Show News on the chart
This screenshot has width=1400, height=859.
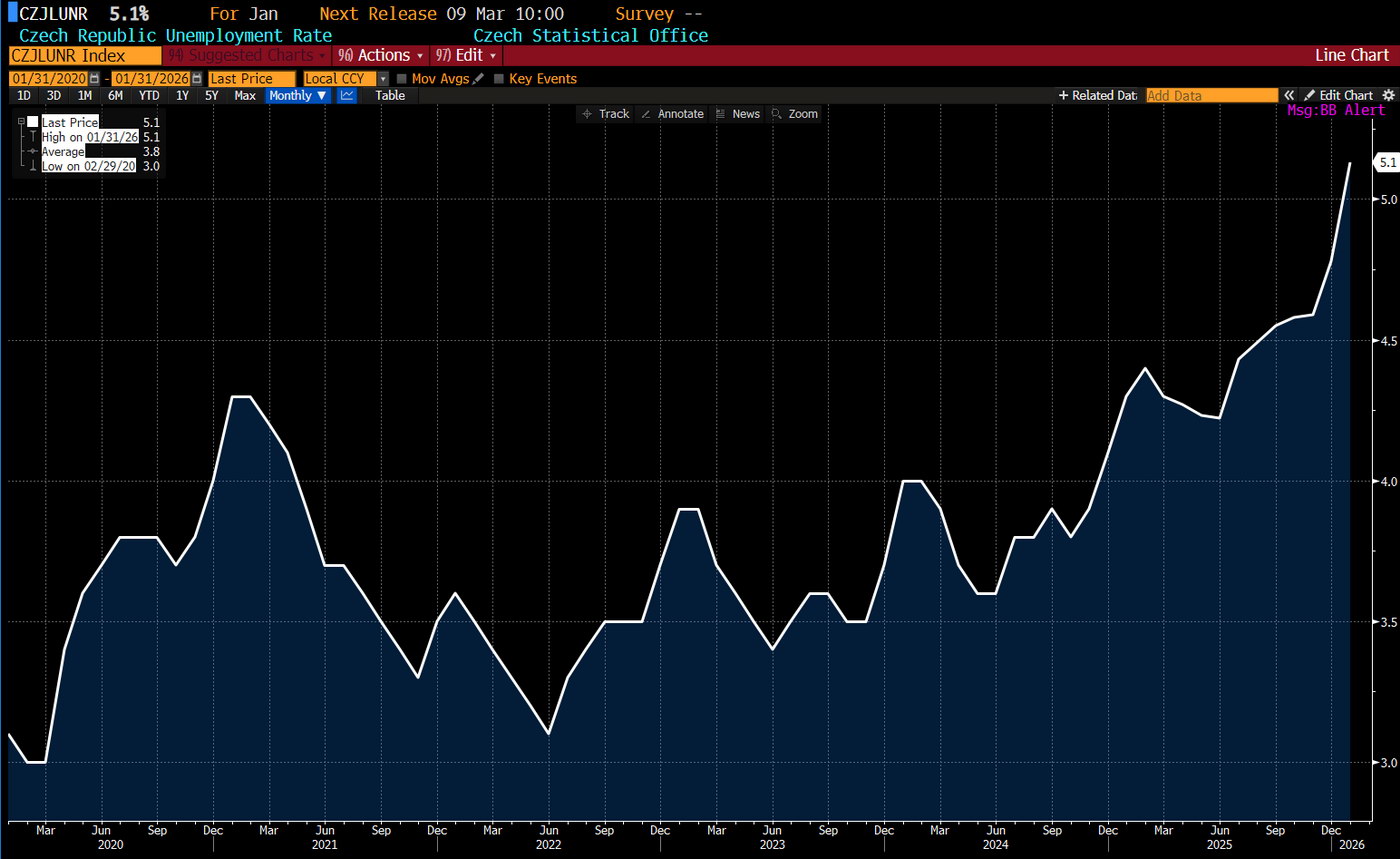738,114
